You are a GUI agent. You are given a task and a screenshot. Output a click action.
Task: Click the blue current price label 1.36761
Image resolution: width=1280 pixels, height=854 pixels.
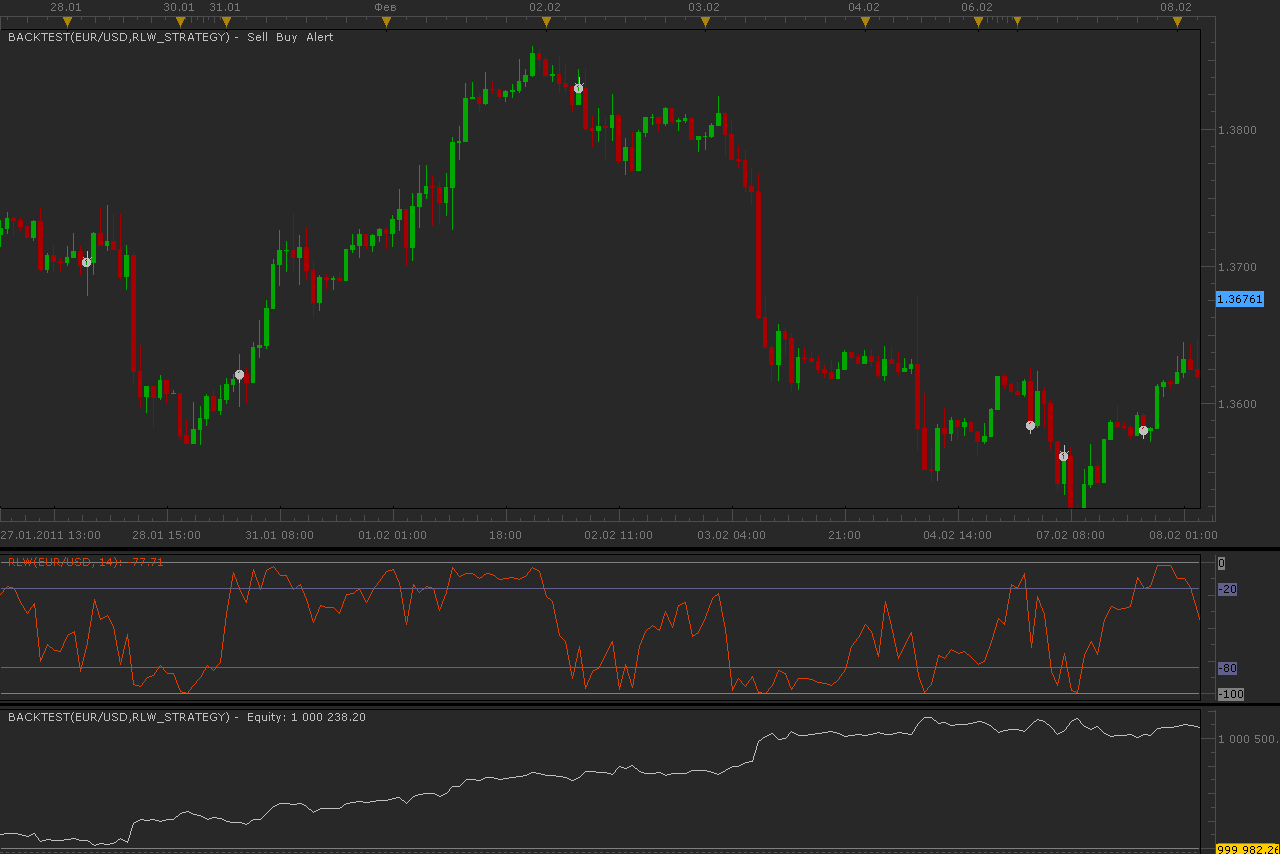pos(1240,299)
